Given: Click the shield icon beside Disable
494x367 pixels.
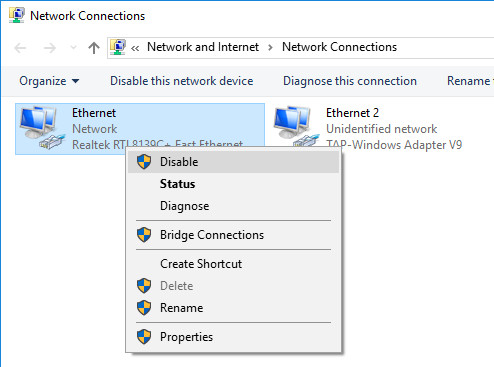Looking at the screenshot, I should point(144,162).
